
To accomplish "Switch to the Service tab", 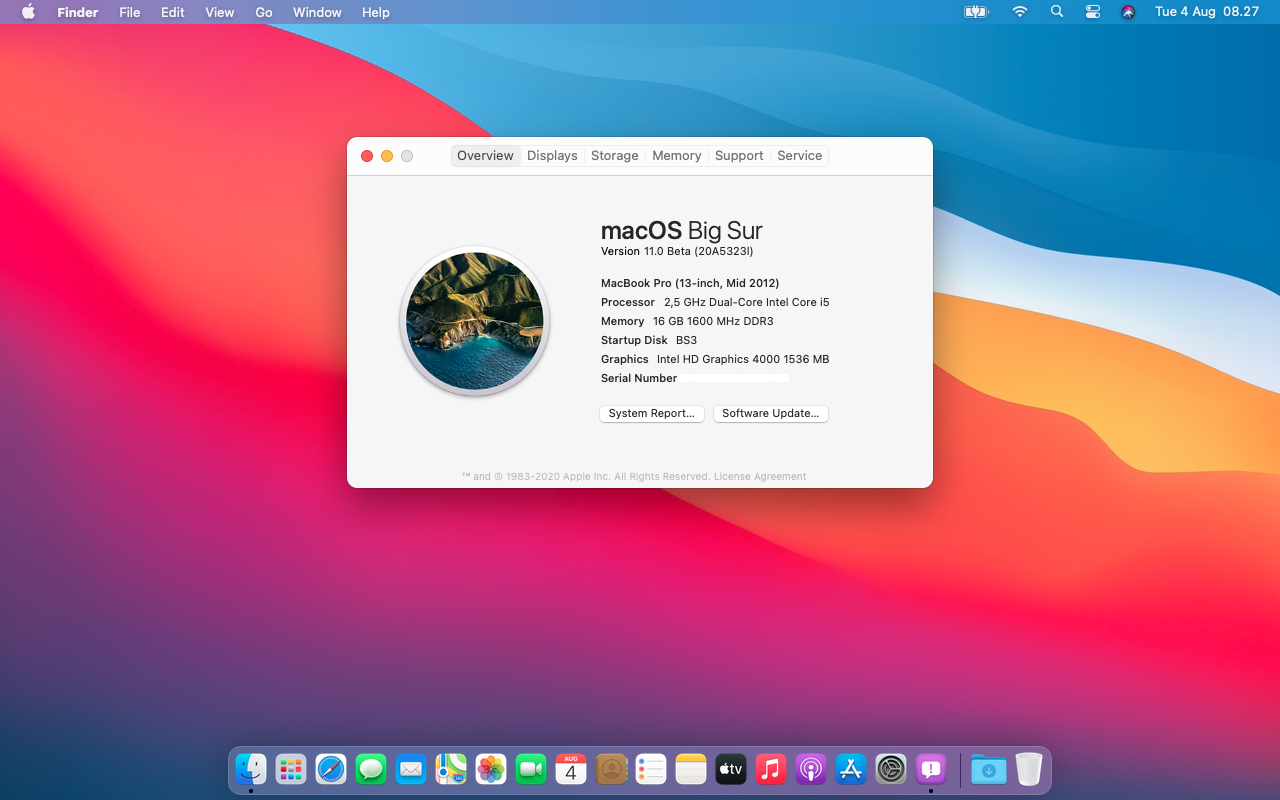I will (x=800, y=155).
